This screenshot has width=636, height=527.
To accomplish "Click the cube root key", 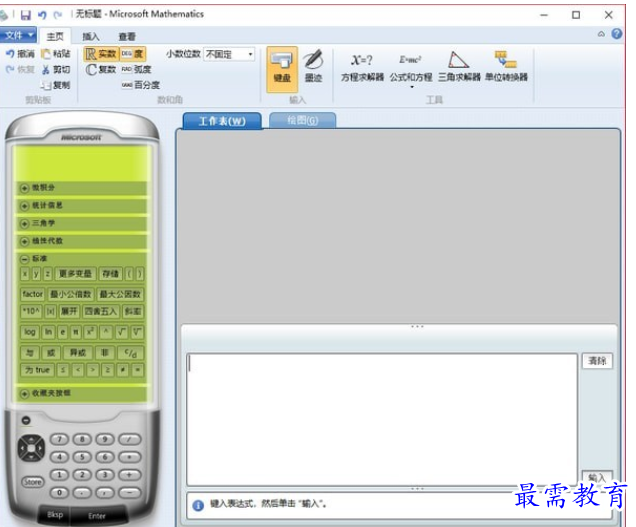I will pos(137,332).
